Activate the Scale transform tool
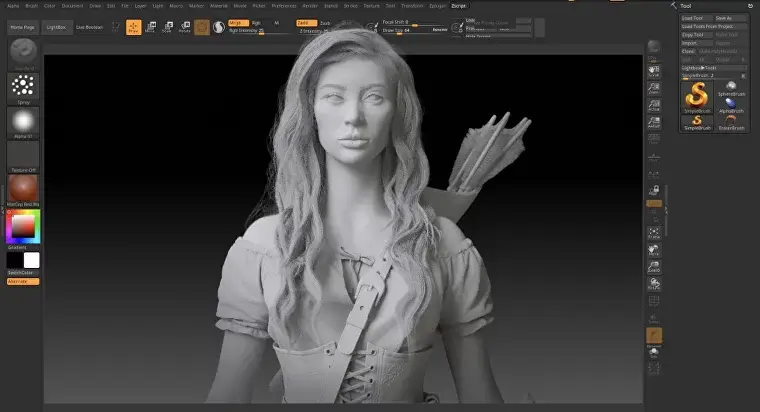 coord(167,27)
